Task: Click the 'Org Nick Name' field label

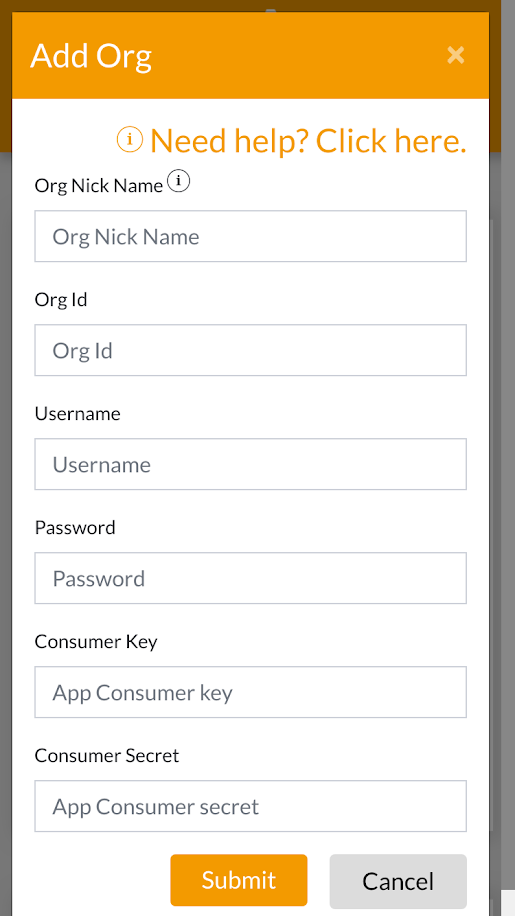Action: pos(99,186)
